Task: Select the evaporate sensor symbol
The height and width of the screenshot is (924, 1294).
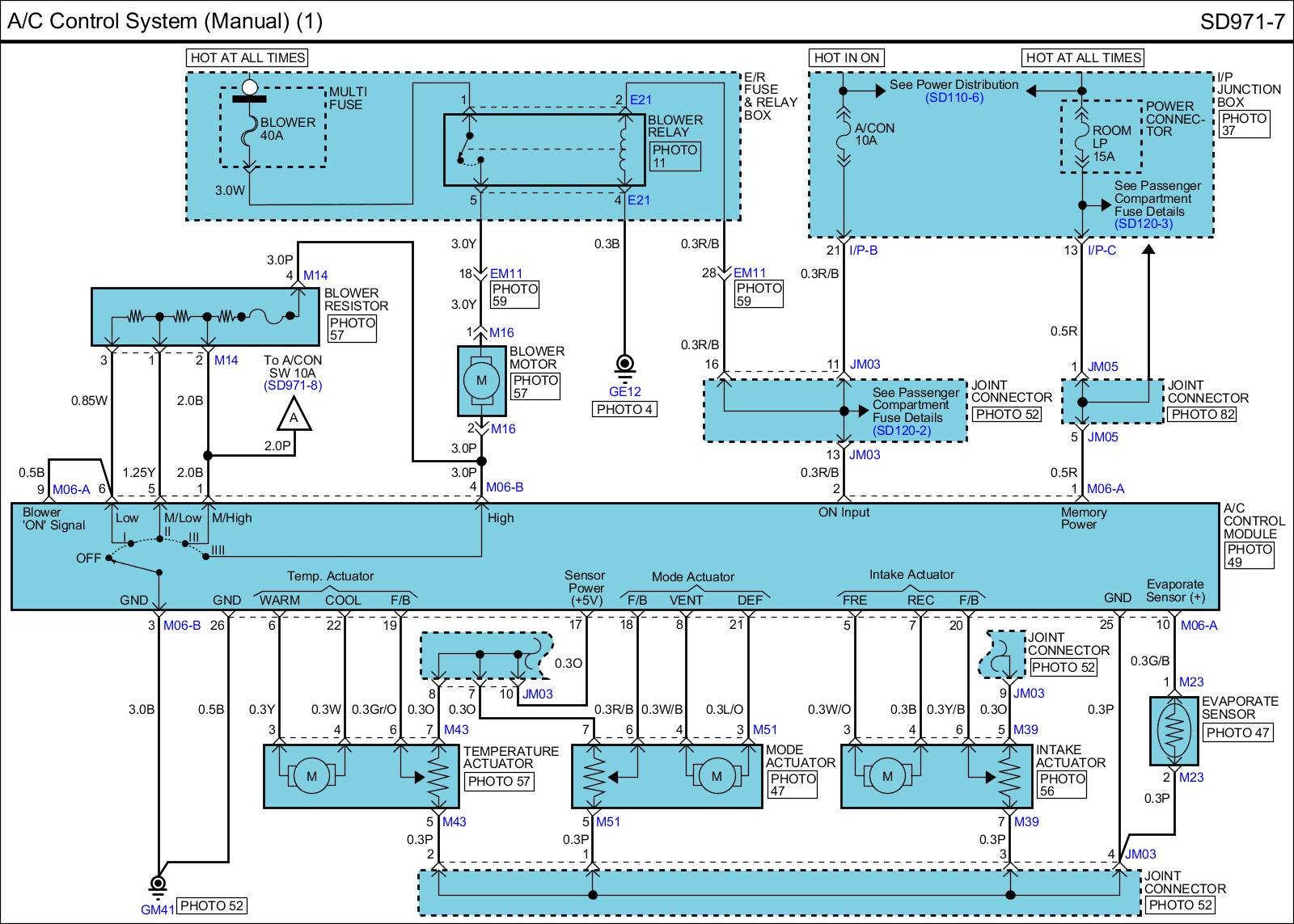Action: click(x=1173, y=731)
